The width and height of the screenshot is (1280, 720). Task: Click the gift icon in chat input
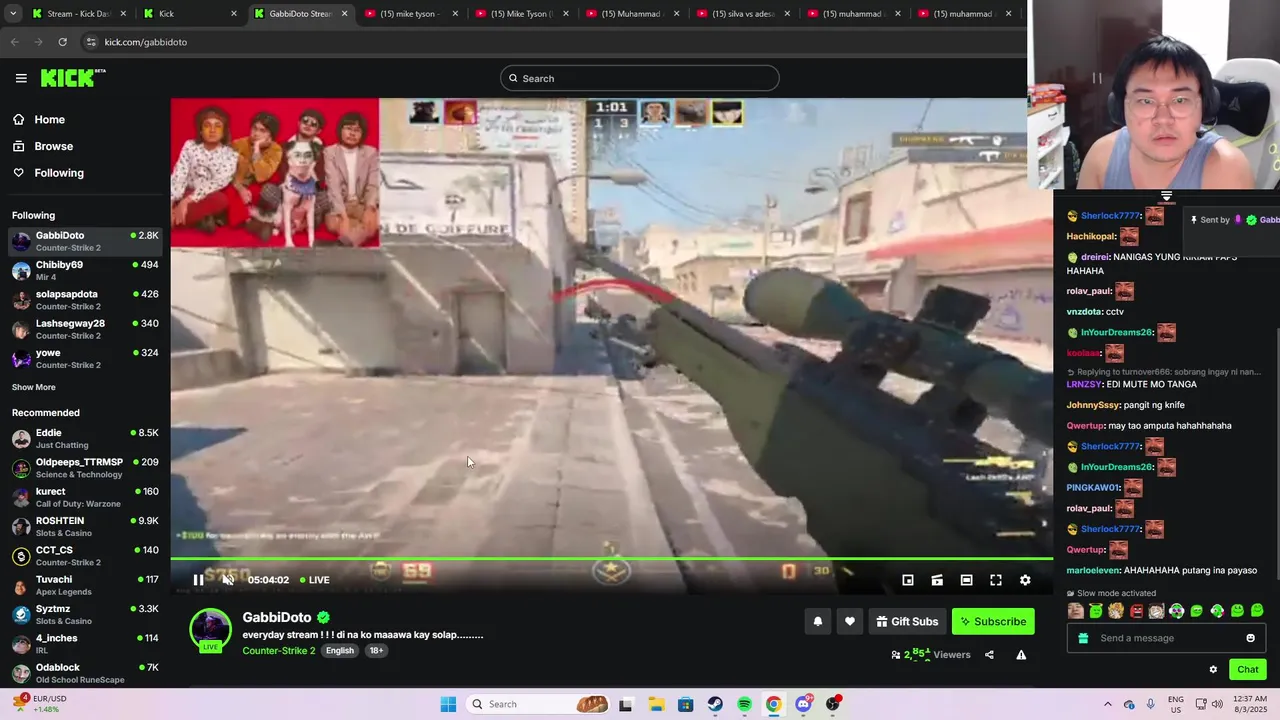tap(1083, 638)
